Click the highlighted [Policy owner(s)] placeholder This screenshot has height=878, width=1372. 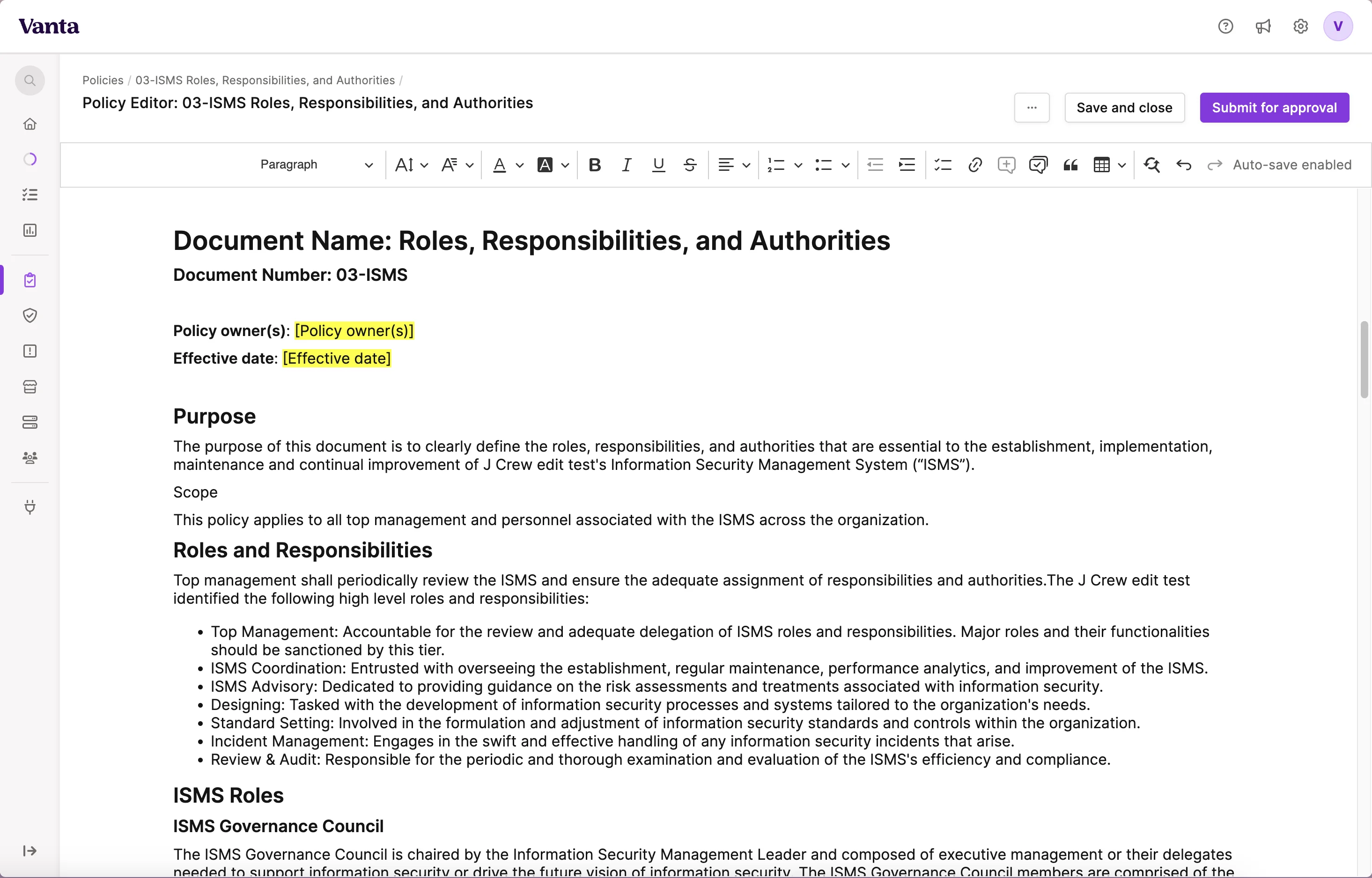tap(354, 331)
